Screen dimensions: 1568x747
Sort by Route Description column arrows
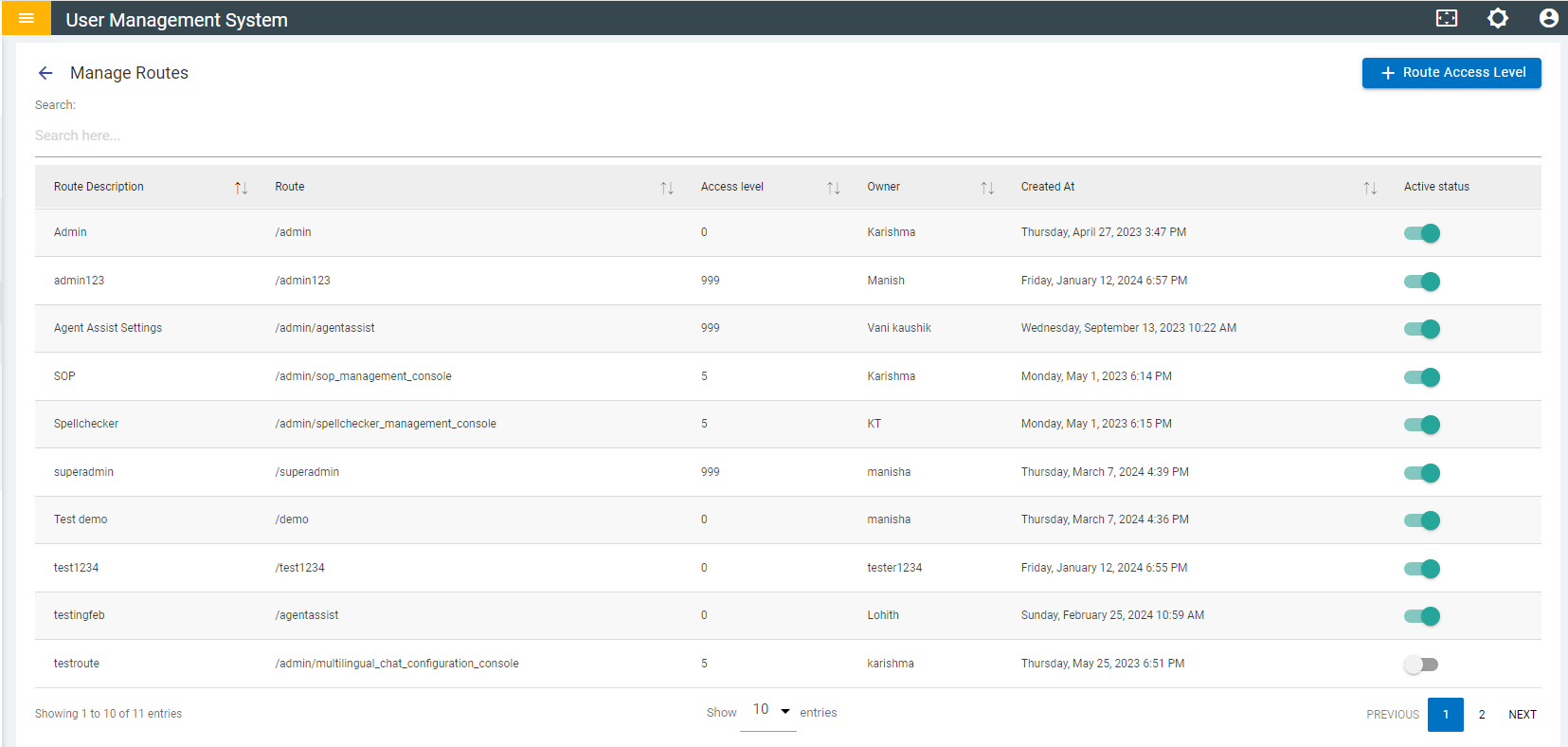[x=241, y=188]
